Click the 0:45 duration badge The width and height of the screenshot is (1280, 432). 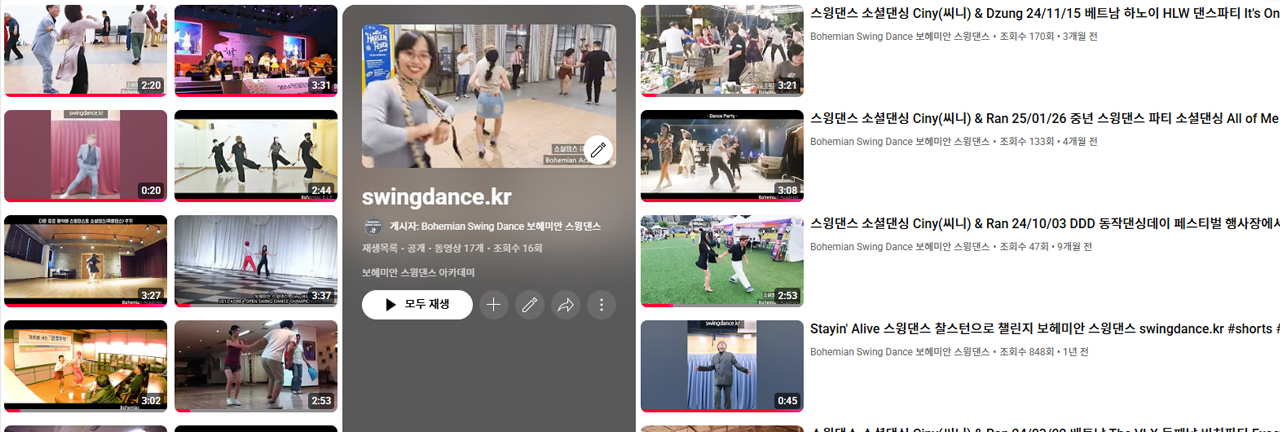(x=787, y=401)
